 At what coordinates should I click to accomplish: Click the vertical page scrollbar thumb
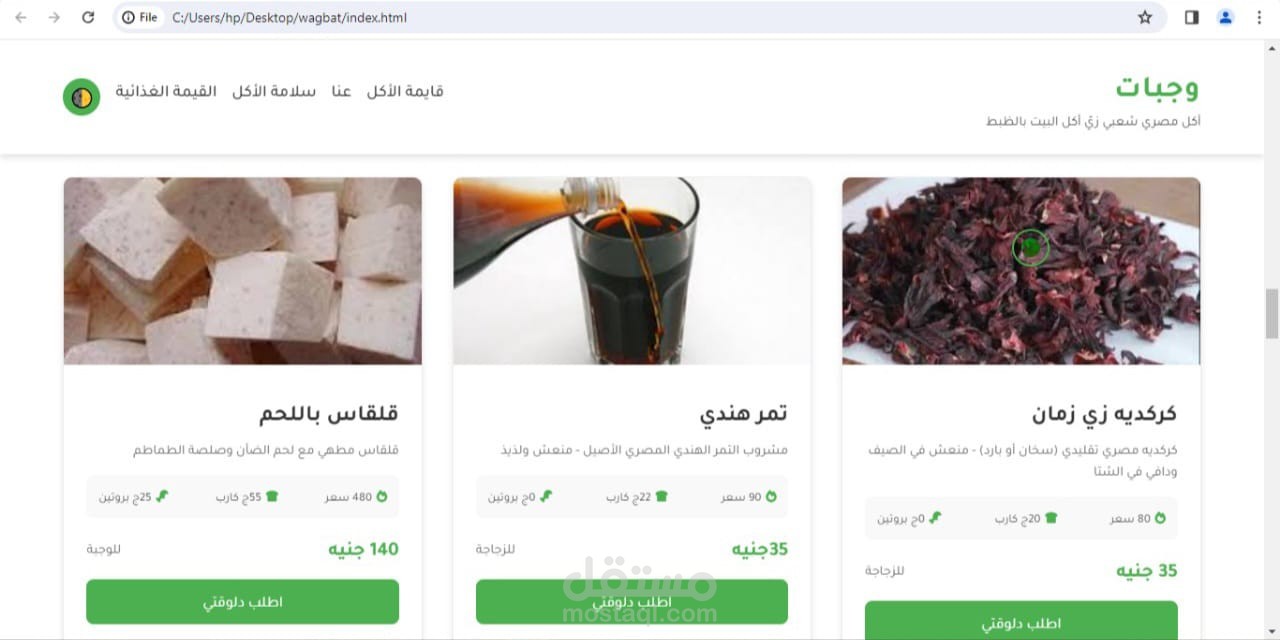(1272, 314)
